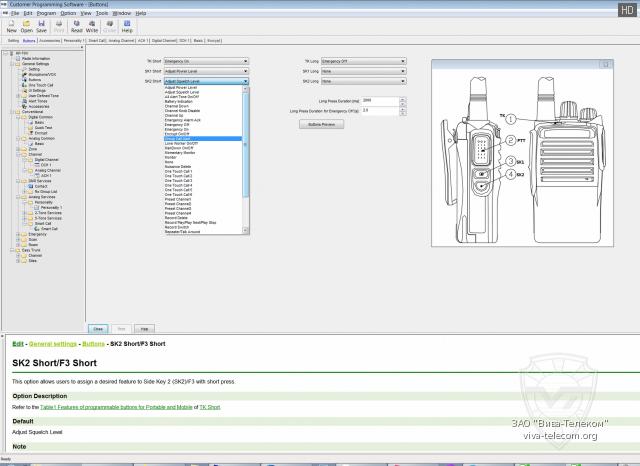The width and height of the screenshot is (640, 466).
Task: Open the TK Short help link
Action: [210, 407]
